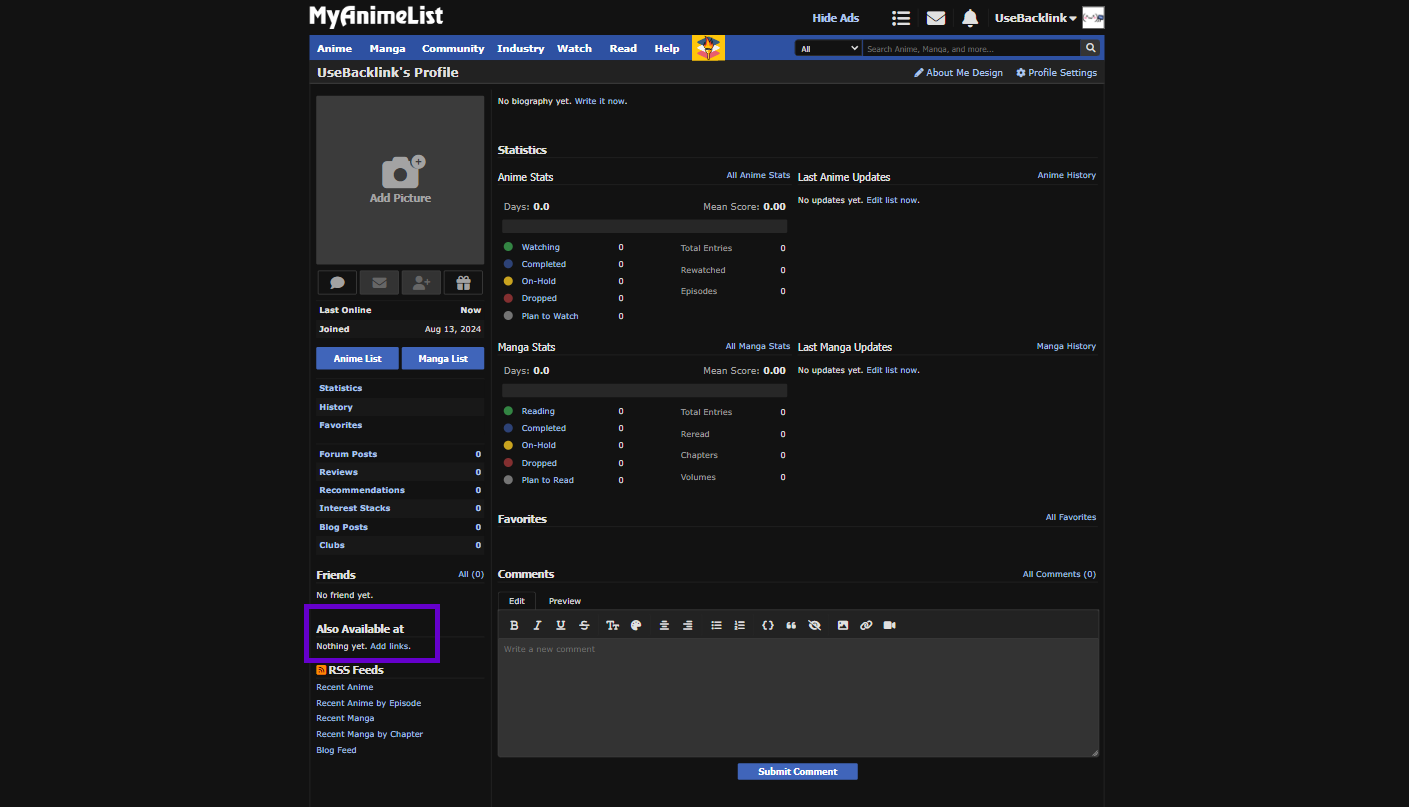This screenshot has height=807, width=1409.
Task: Click the Write a new comment field
Action: point(797,690)
